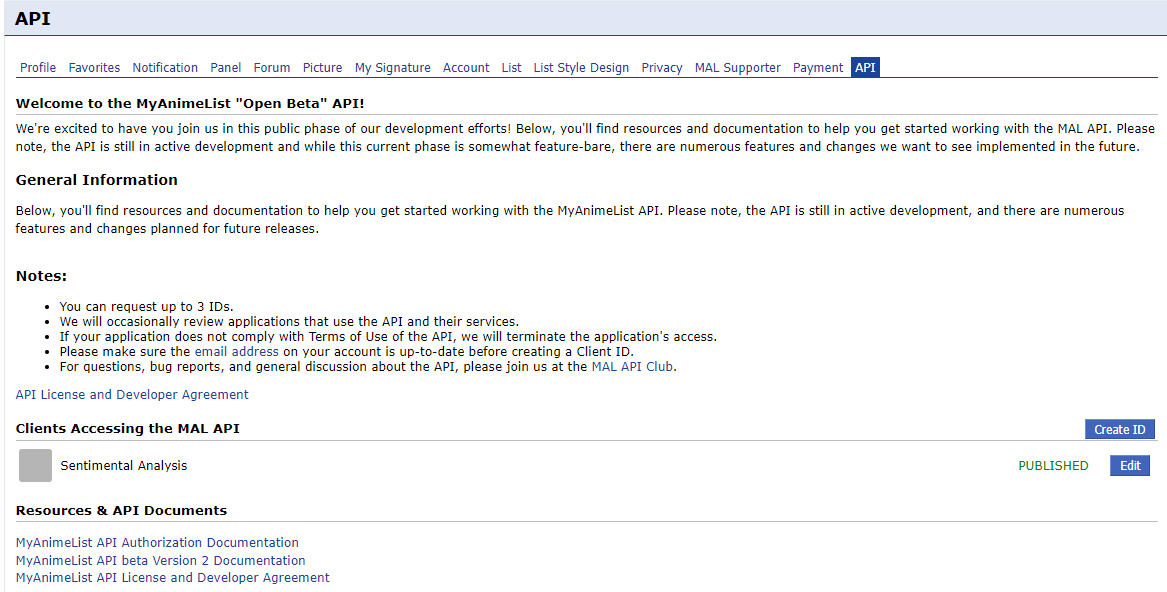Image resolution: width=1167 pixels, height=592 pixels.
Task: Open API License and Developer Agreement under Notes
Action: 132,395
